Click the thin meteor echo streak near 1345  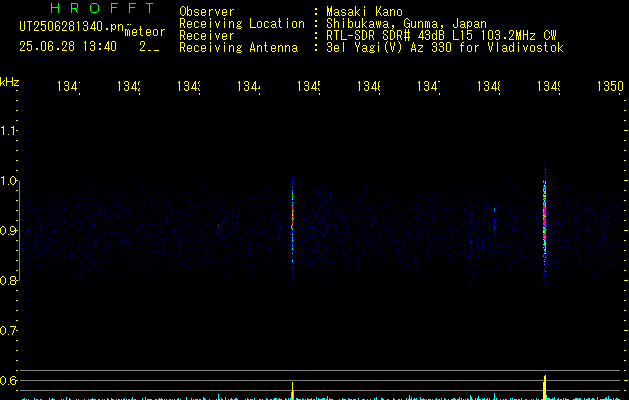[292, 227]
